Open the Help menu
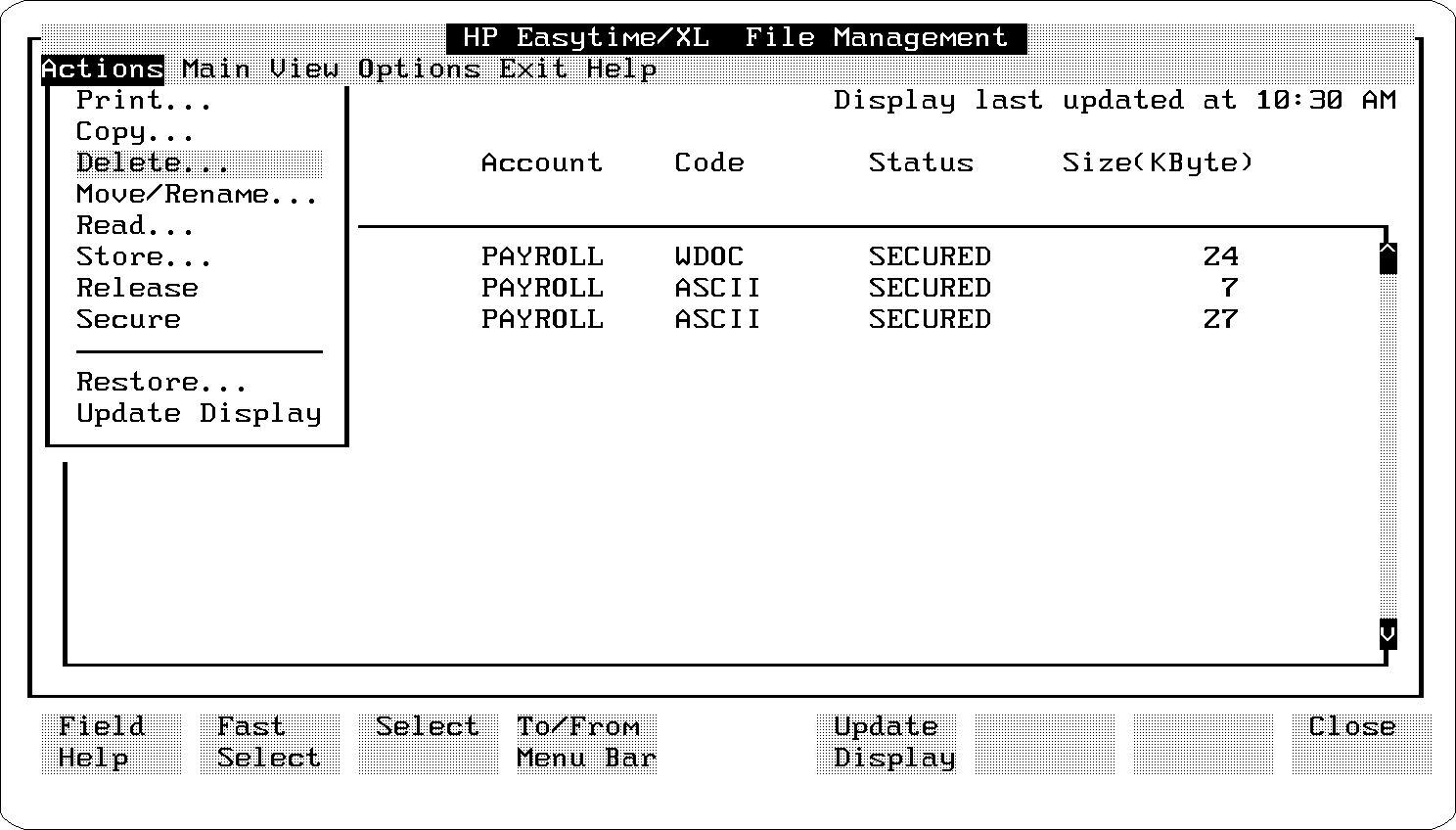 (621, 69)
